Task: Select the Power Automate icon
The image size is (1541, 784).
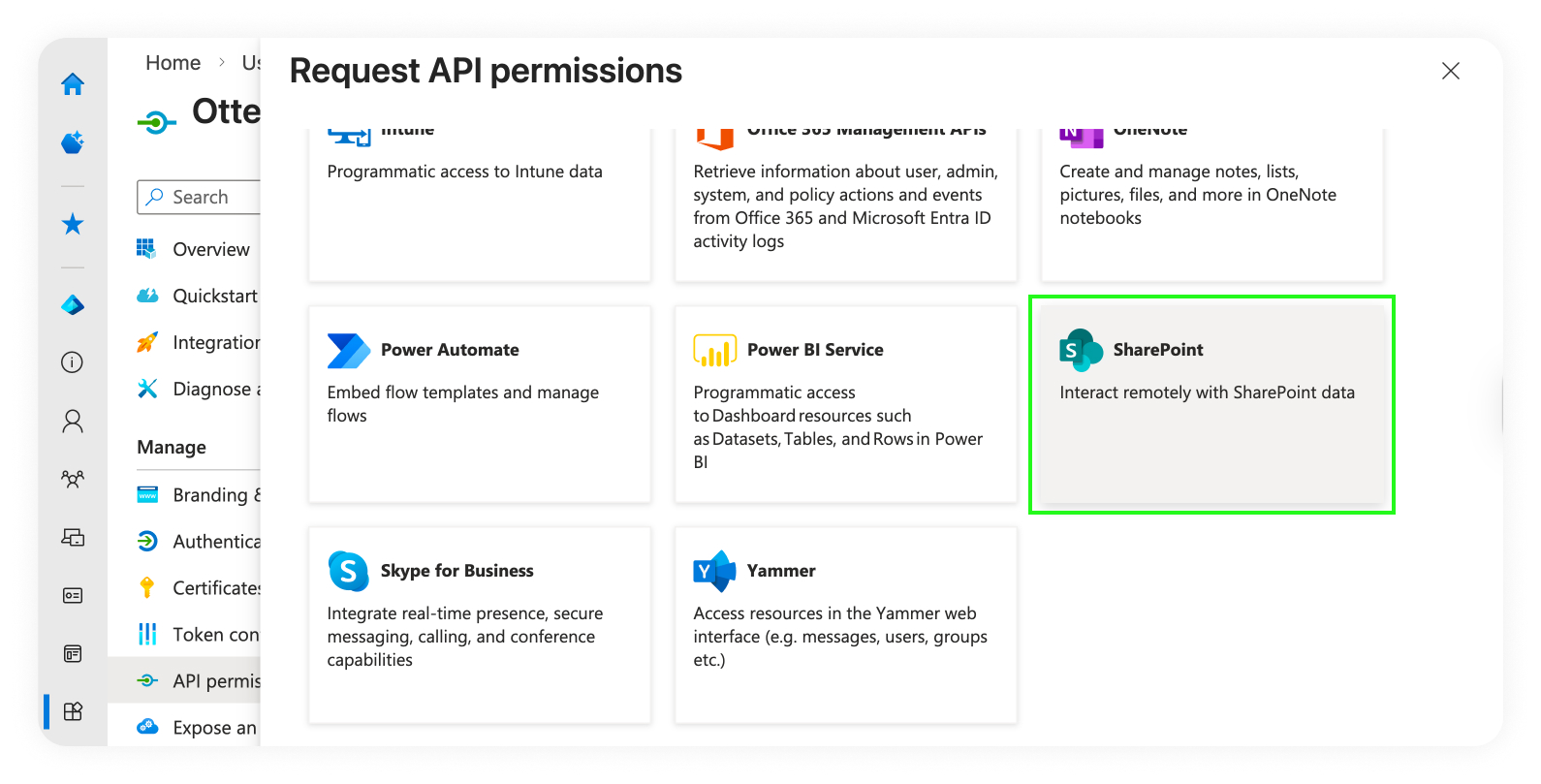Action: point(348,350)
